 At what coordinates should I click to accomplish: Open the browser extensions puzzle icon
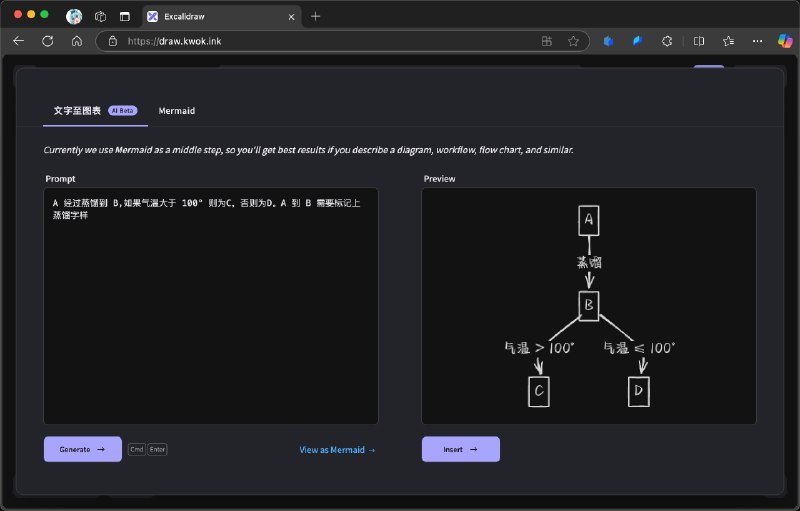(667, 41)
